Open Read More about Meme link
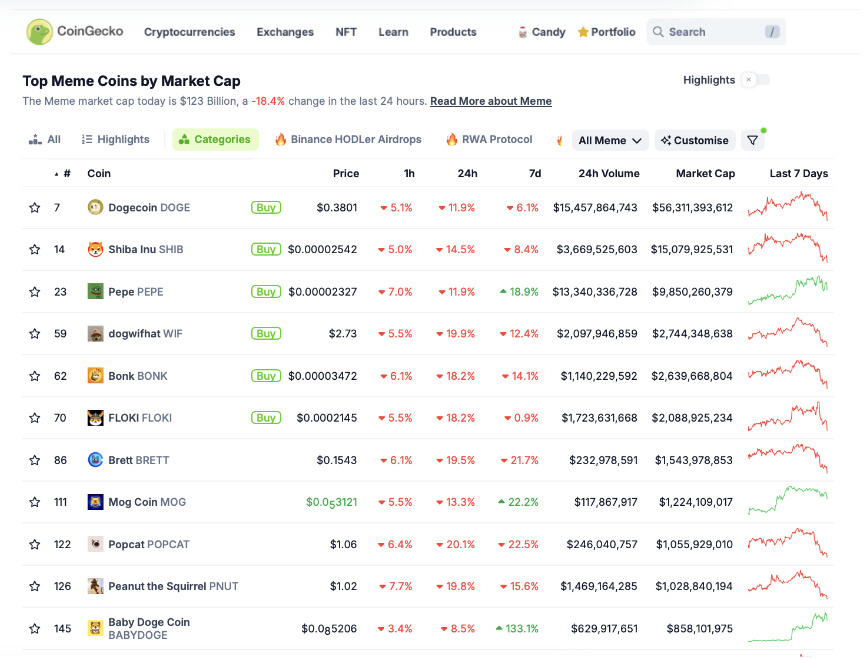 pos(491,101)
